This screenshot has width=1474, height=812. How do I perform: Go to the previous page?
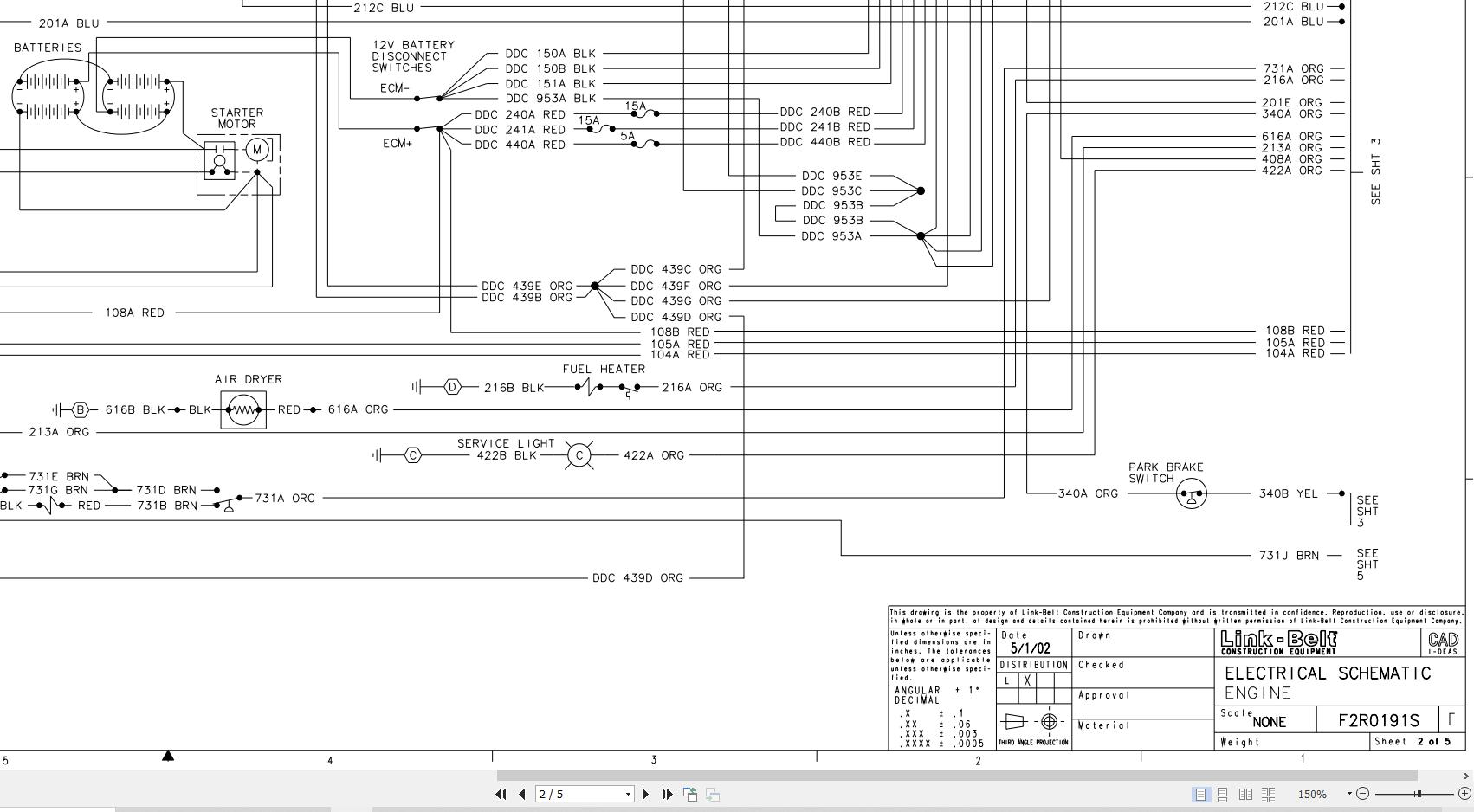(523, 794)
